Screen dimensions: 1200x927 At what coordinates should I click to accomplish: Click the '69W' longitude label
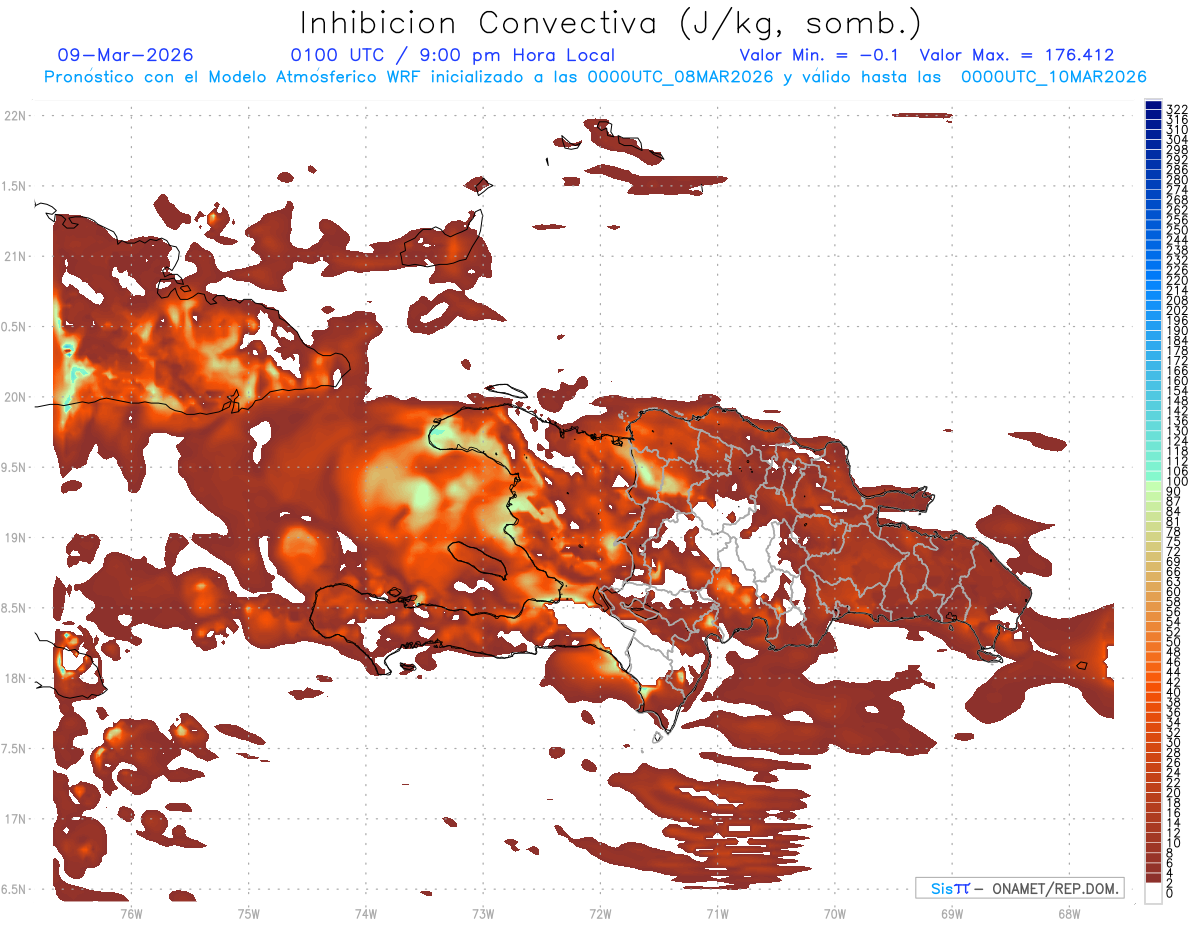click(952, 913)
